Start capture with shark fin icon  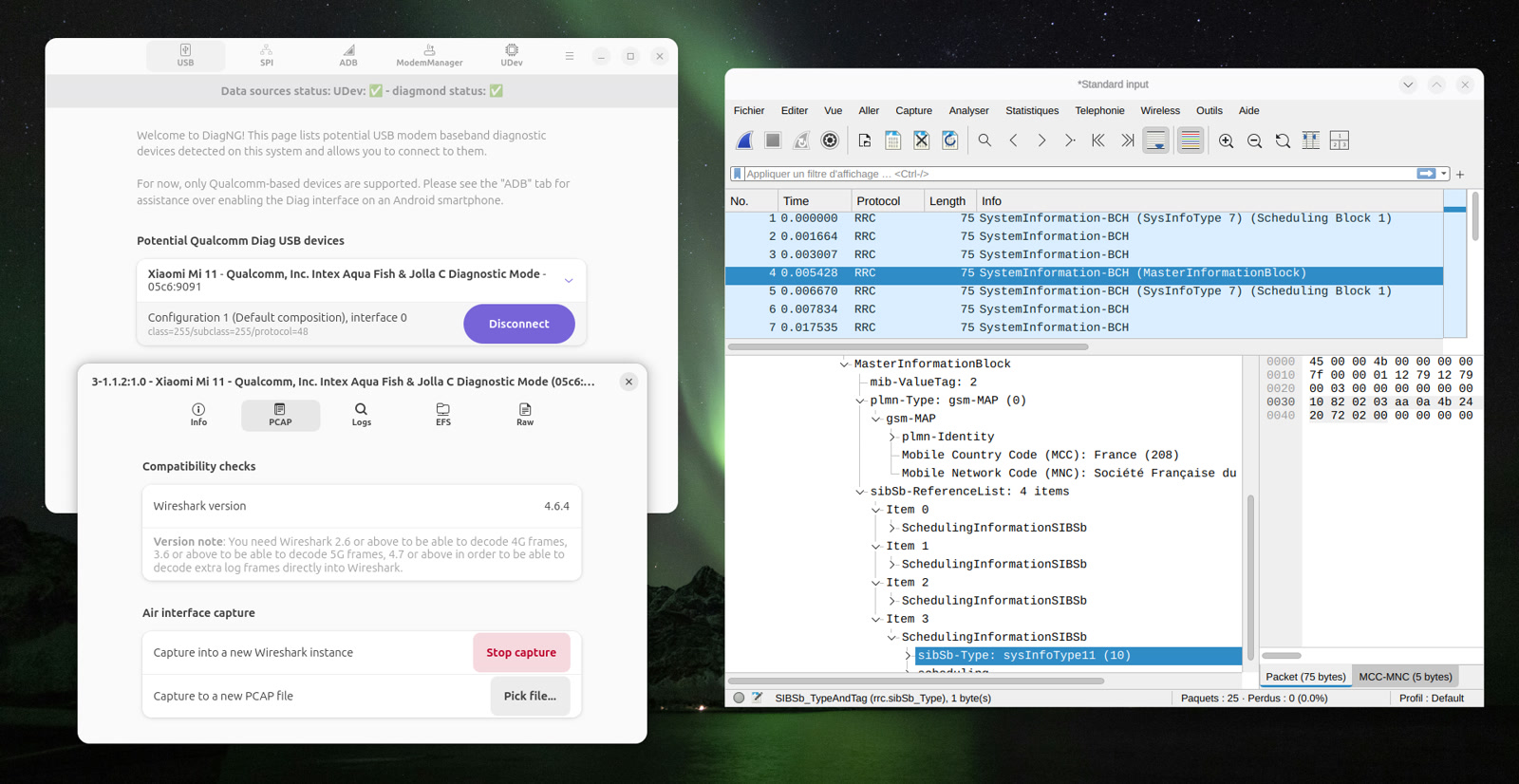pyautogui.click(x=745, y=140)
